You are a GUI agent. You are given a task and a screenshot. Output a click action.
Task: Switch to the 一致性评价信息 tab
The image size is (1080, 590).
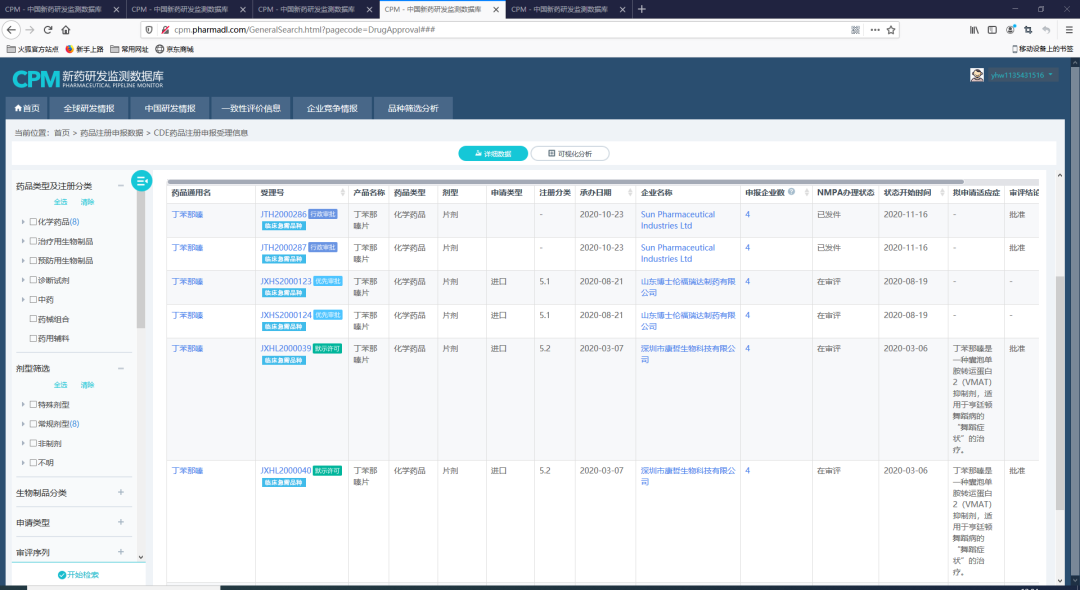[x=251, y=108]
